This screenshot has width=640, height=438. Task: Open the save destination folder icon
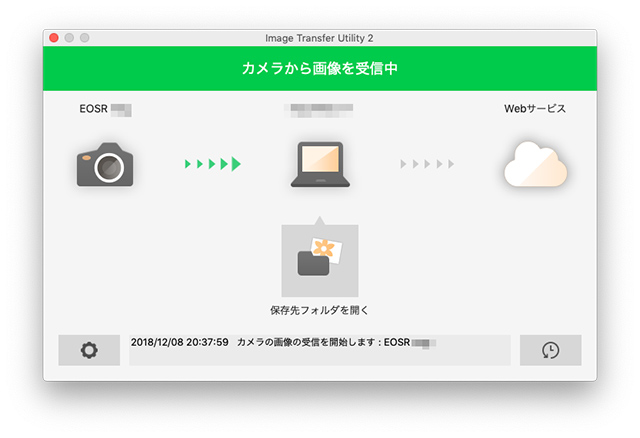[320, 260]
